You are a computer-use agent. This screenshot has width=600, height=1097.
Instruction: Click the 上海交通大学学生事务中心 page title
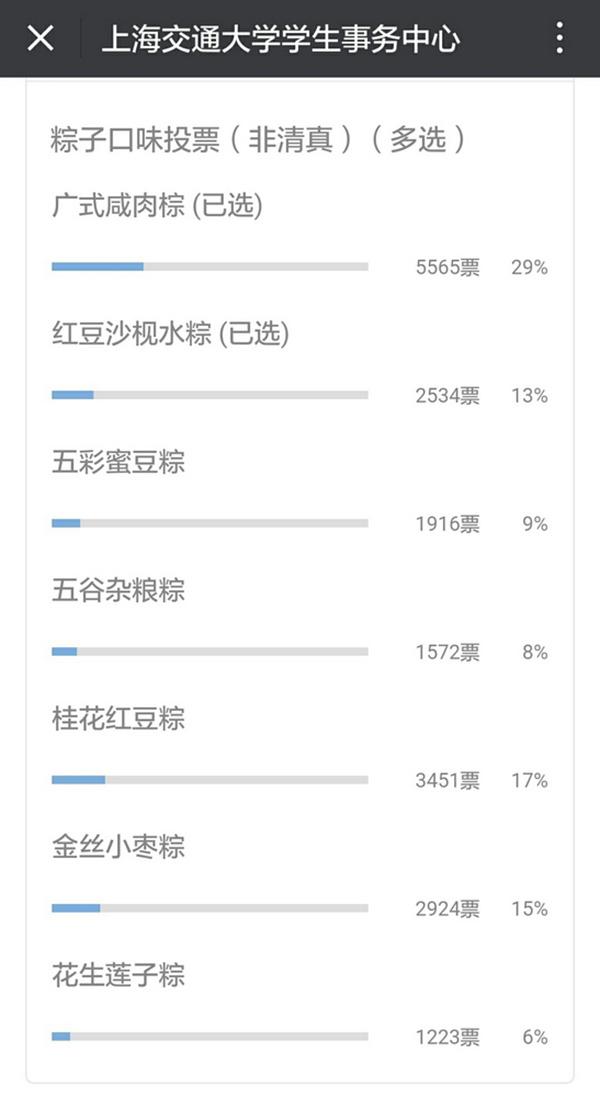click(281, 39)
